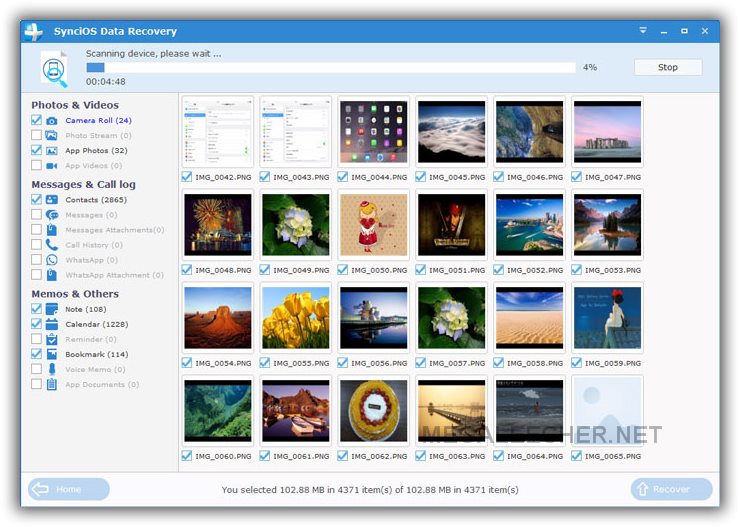This screenshot has height=527, width=740.
Task: Click the Stop scanning button
Action: point(668,67)
